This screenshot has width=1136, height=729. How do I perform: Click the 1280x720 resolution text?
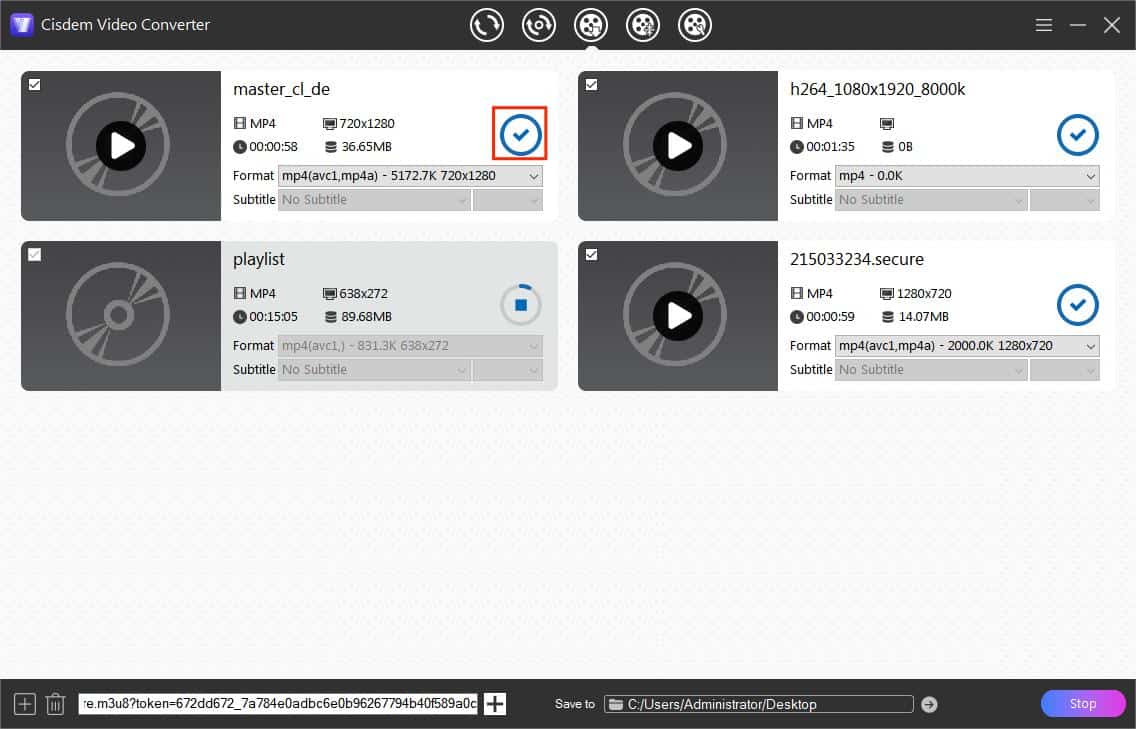pyautogui.click(x=924, y=293)
